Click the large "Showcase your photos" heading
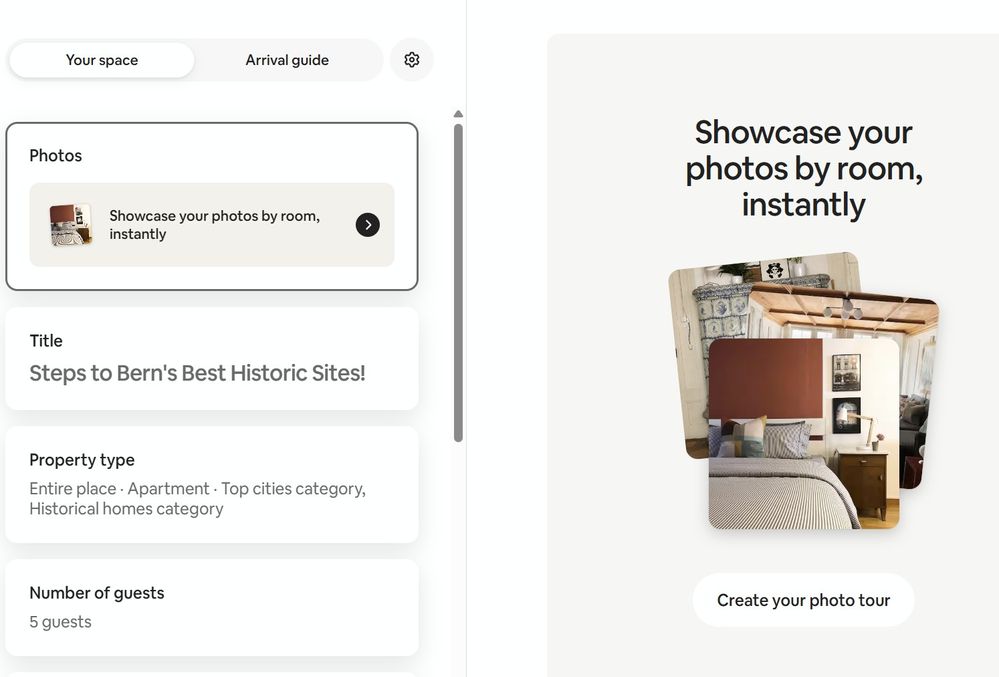The height and width of the screenshot is (677, 999). (803, 168)
